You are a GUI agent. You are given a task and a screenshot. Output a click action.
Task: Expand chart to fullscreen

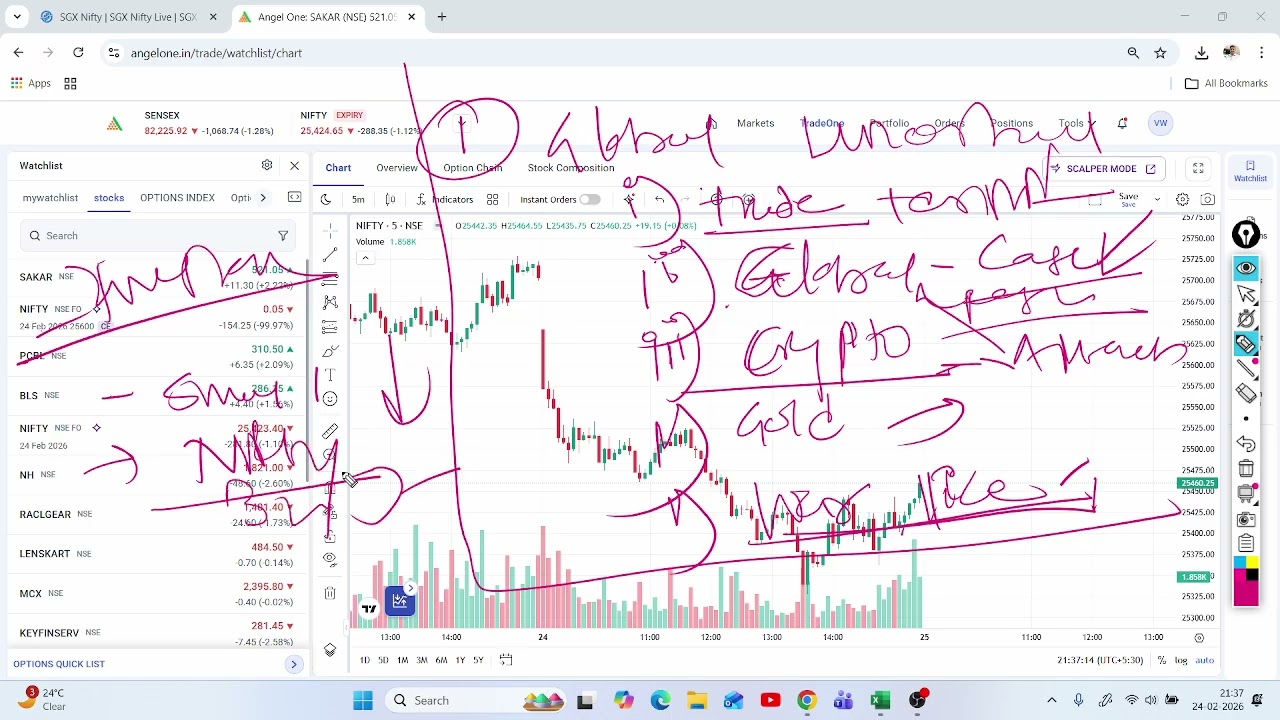[x=1198, y=168]
